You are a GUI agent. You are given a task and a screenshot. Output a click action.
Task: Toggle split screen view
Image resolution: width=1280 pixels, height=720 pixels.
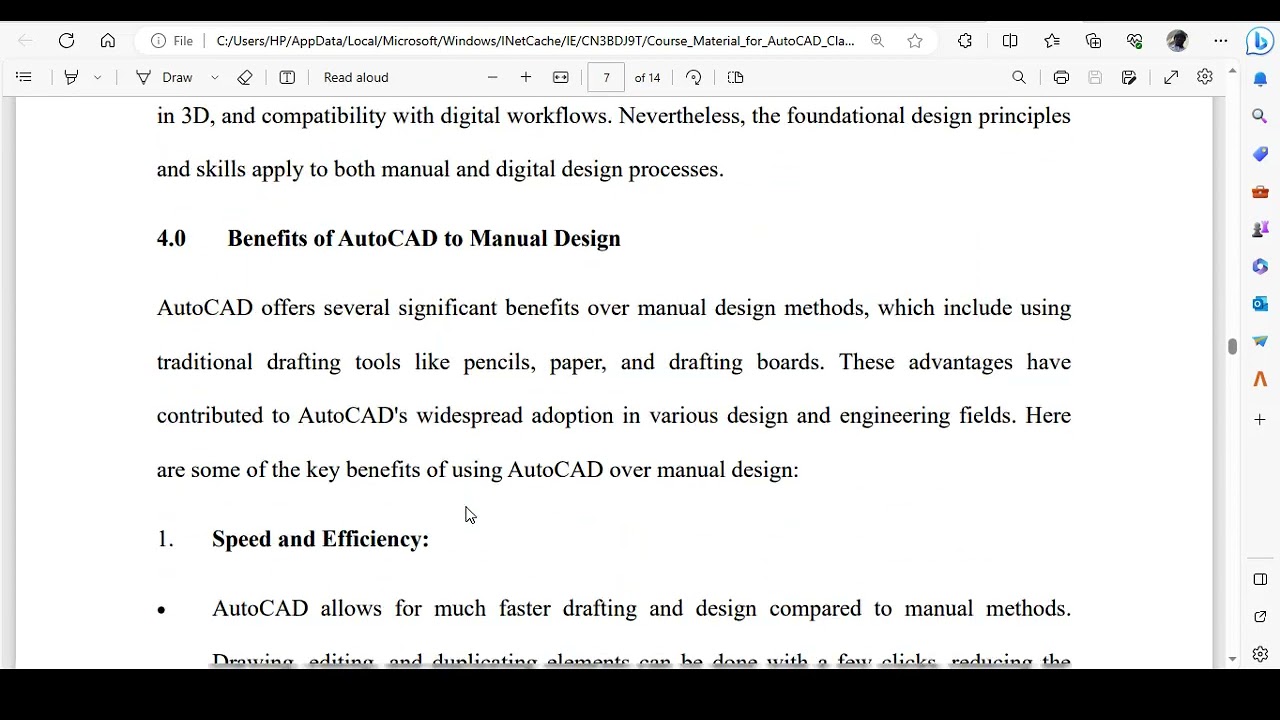tap(1010, 41)
